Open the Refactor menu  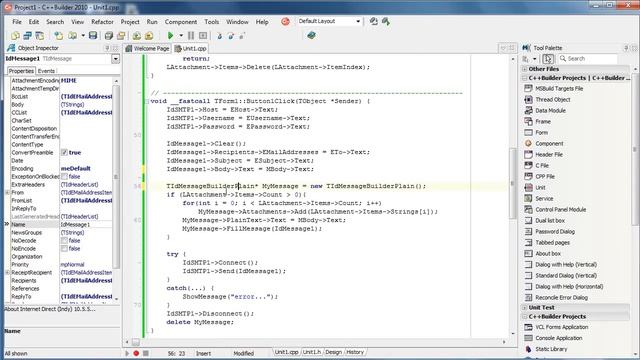coord(102,22)
